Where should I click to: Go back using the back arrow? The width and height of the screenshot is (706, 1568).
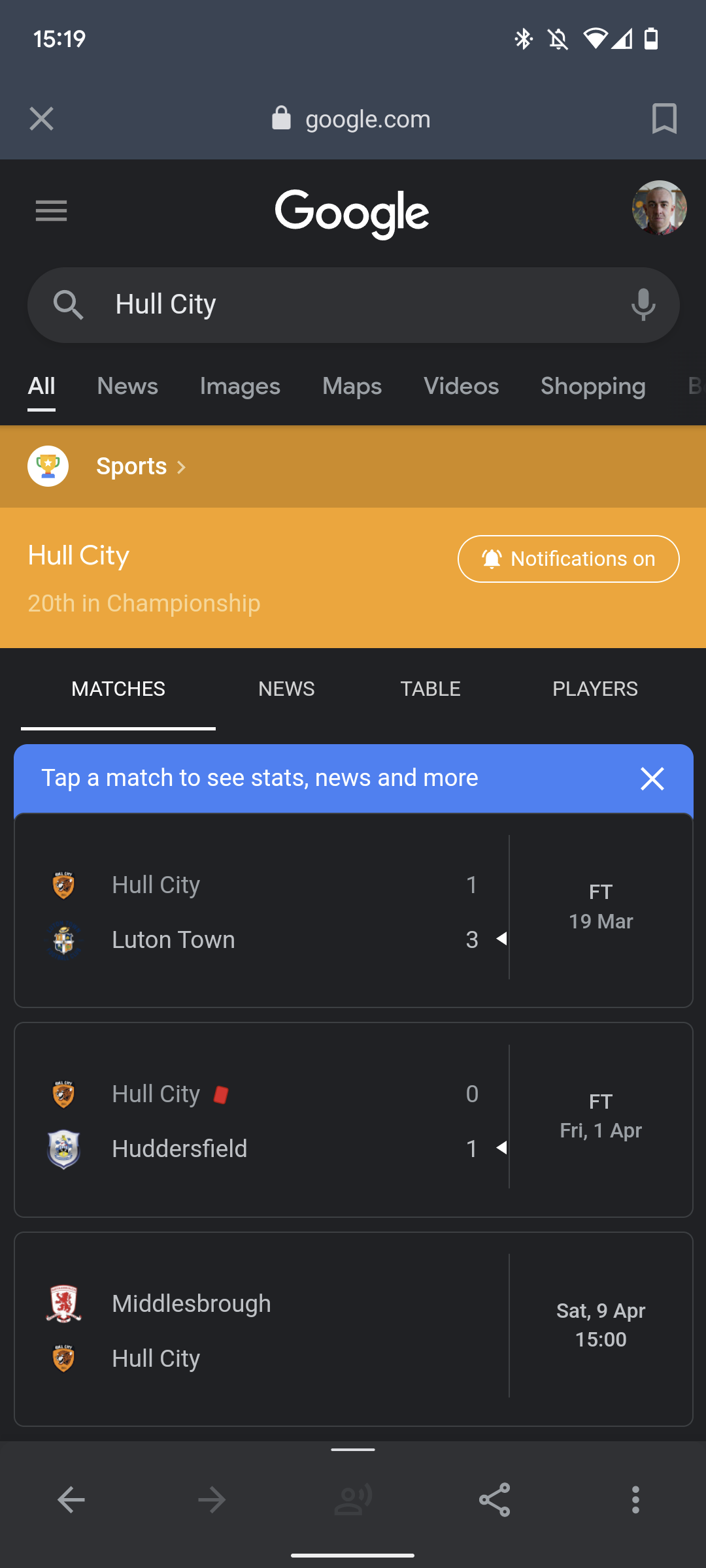tap(71, 1499)
